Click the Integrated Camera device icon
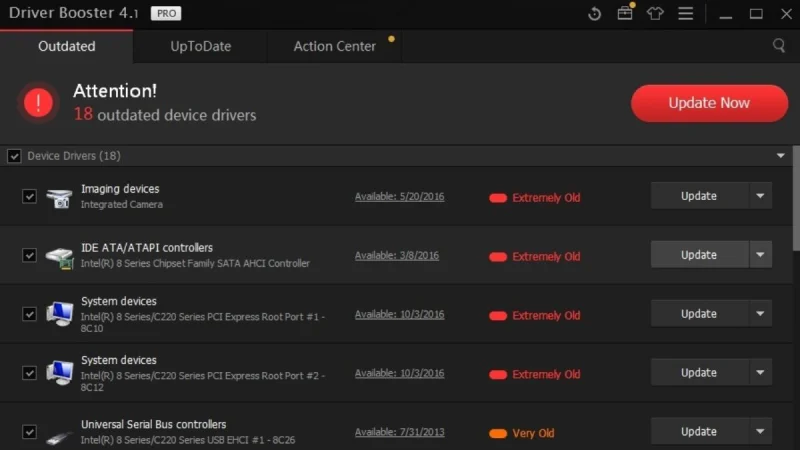This screenshot has height=450, width=800. click(x=59, y=198)
